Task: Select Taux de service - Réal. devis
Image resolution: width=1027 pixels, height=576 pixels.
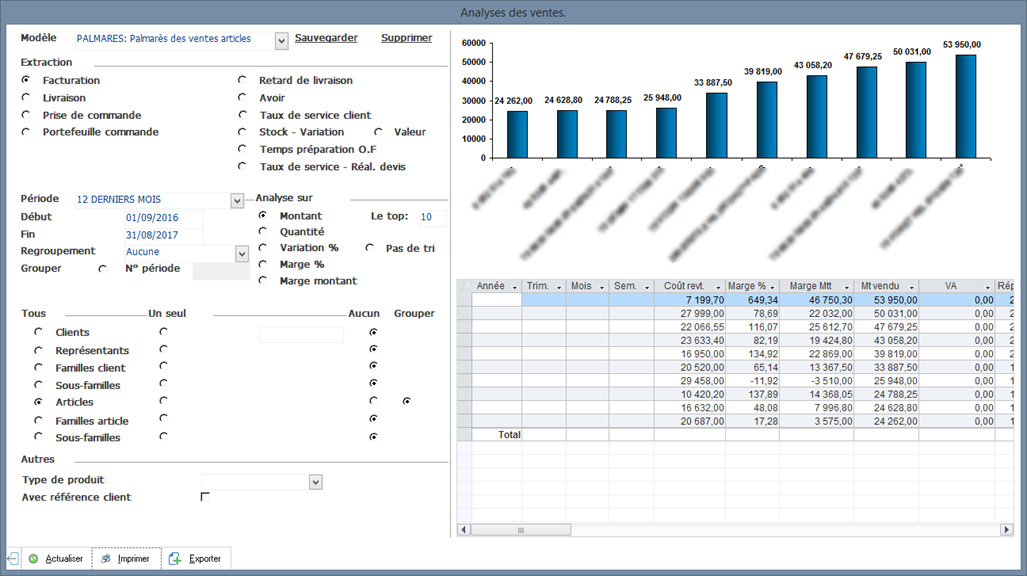Action: pyautogui.click(x=242, y=166)
